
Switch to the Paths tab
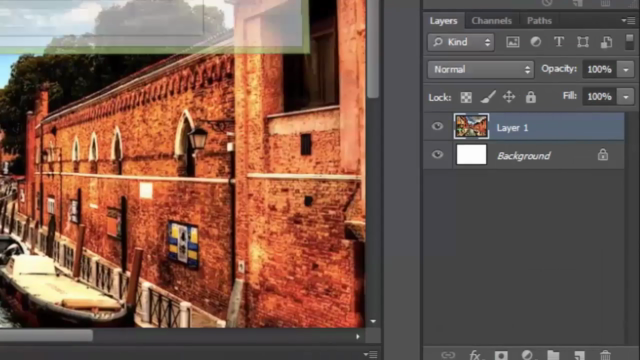[x=539, y=20]
